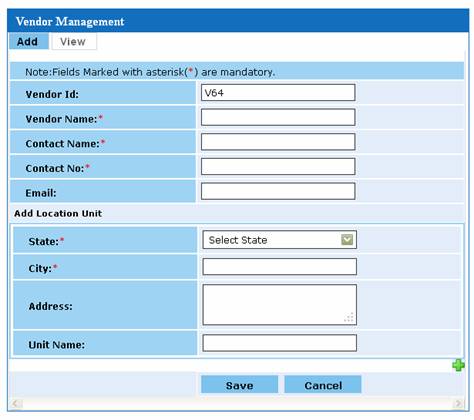Select the Add tab
474x420 pixels.
point(28,42)
